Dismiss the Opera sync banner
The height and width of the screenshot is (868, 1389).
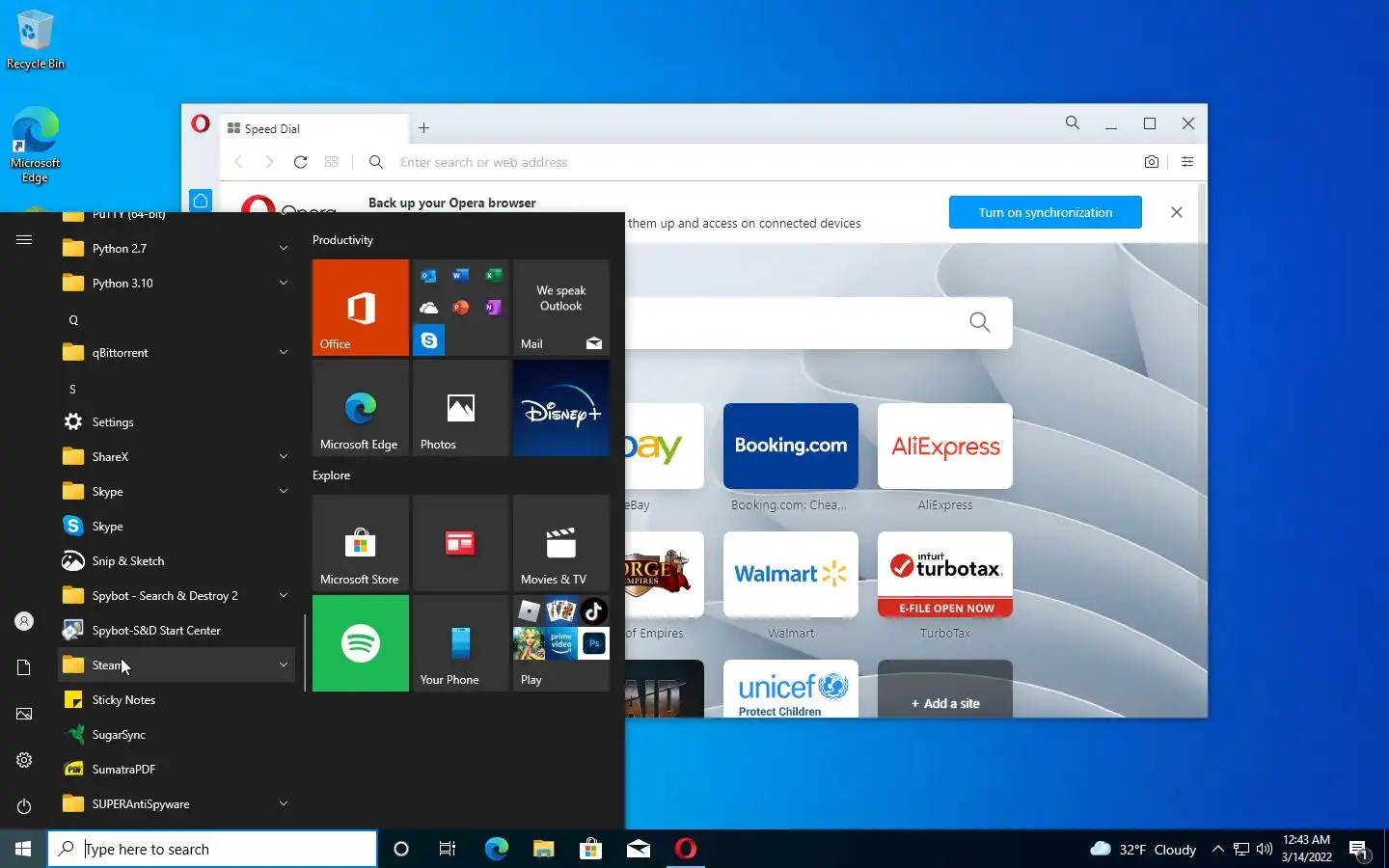(1177, 212)
